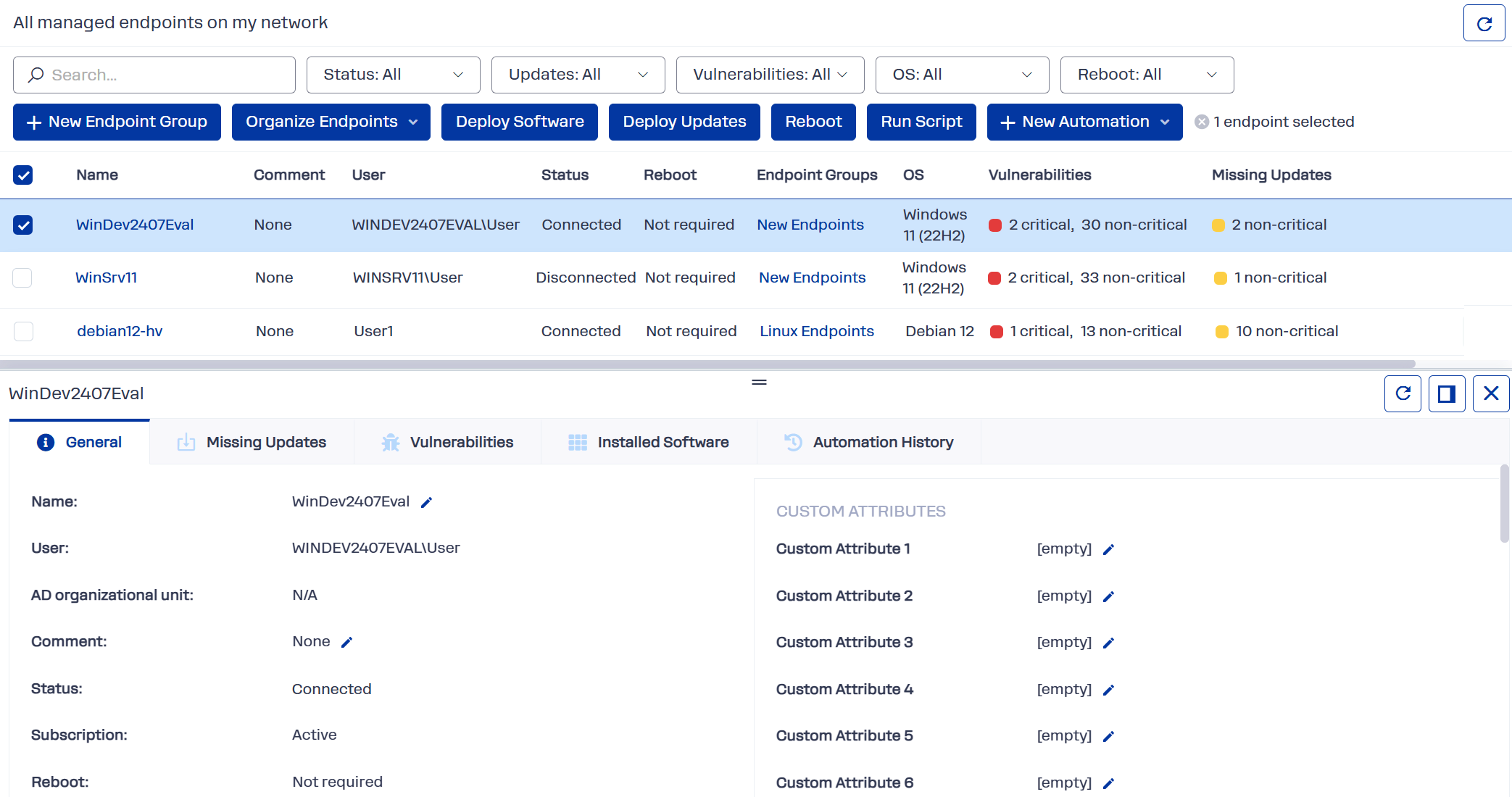This screenshot has height=797, width=1512.
Task: Click the Automation History clock icon
Action: (x=793, y=442)
